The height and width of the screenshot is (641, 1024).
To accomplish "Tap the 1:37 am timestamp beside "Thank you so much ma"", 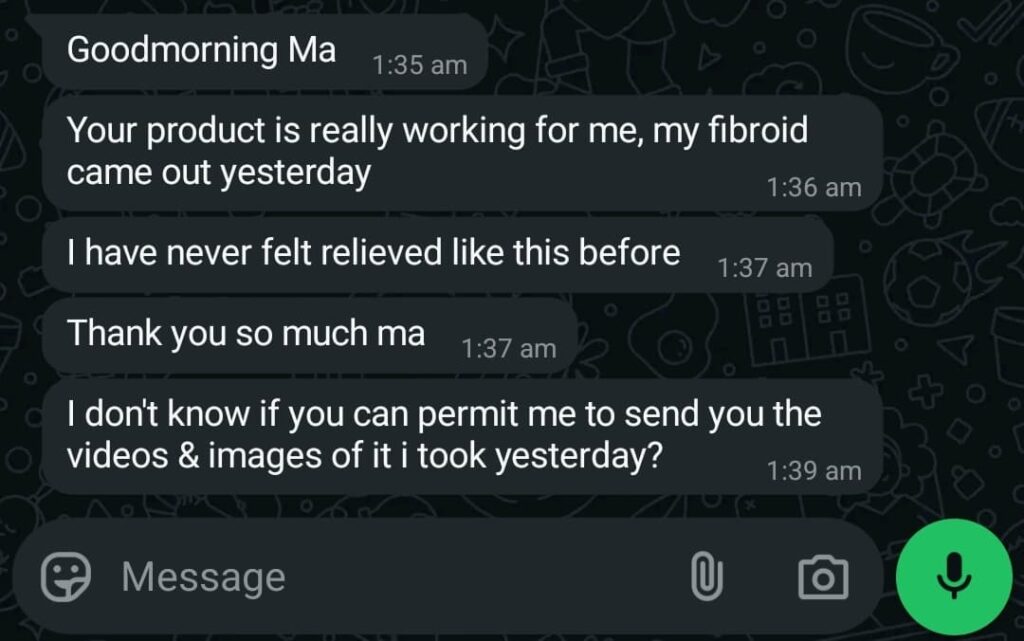I will pyautogui.click(x=508, y=349).
